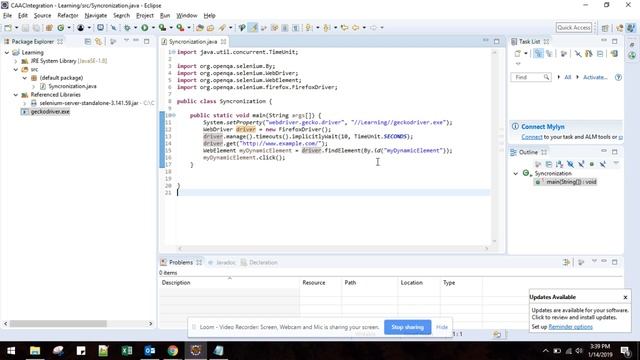640x360 pixels.
Task: Click the Stop sharing button
Action: coord(407,327)
